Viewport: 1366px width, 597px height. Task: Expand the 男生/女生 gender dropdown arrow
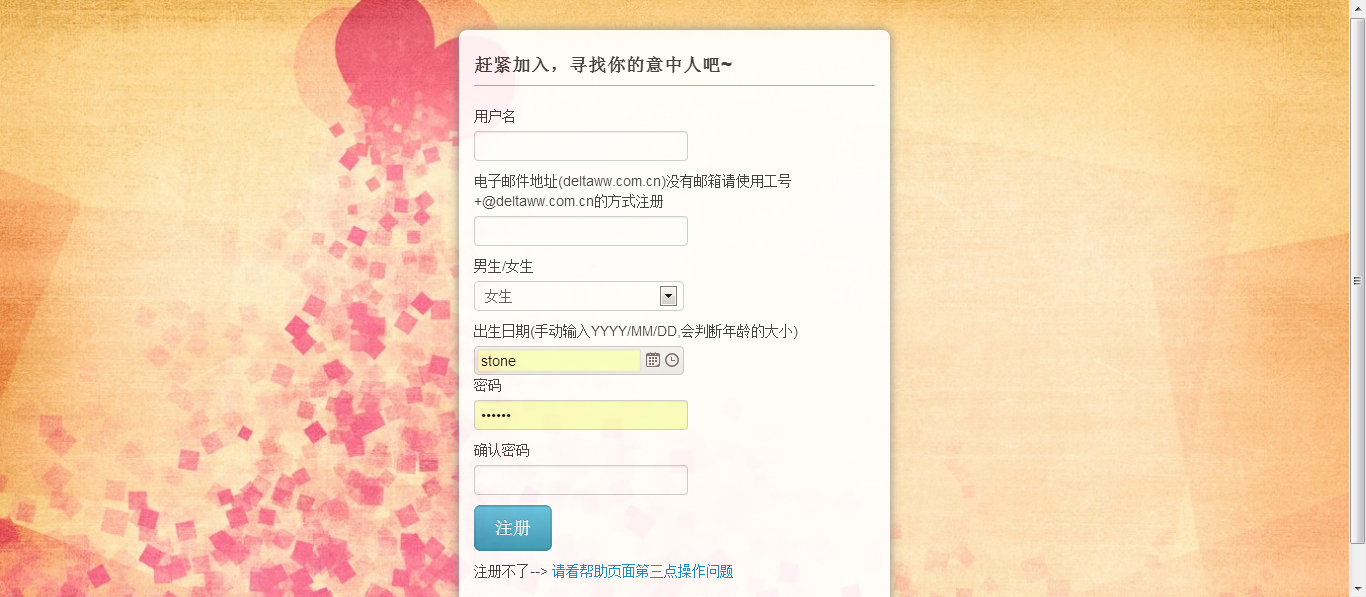[x=668, y=296]
